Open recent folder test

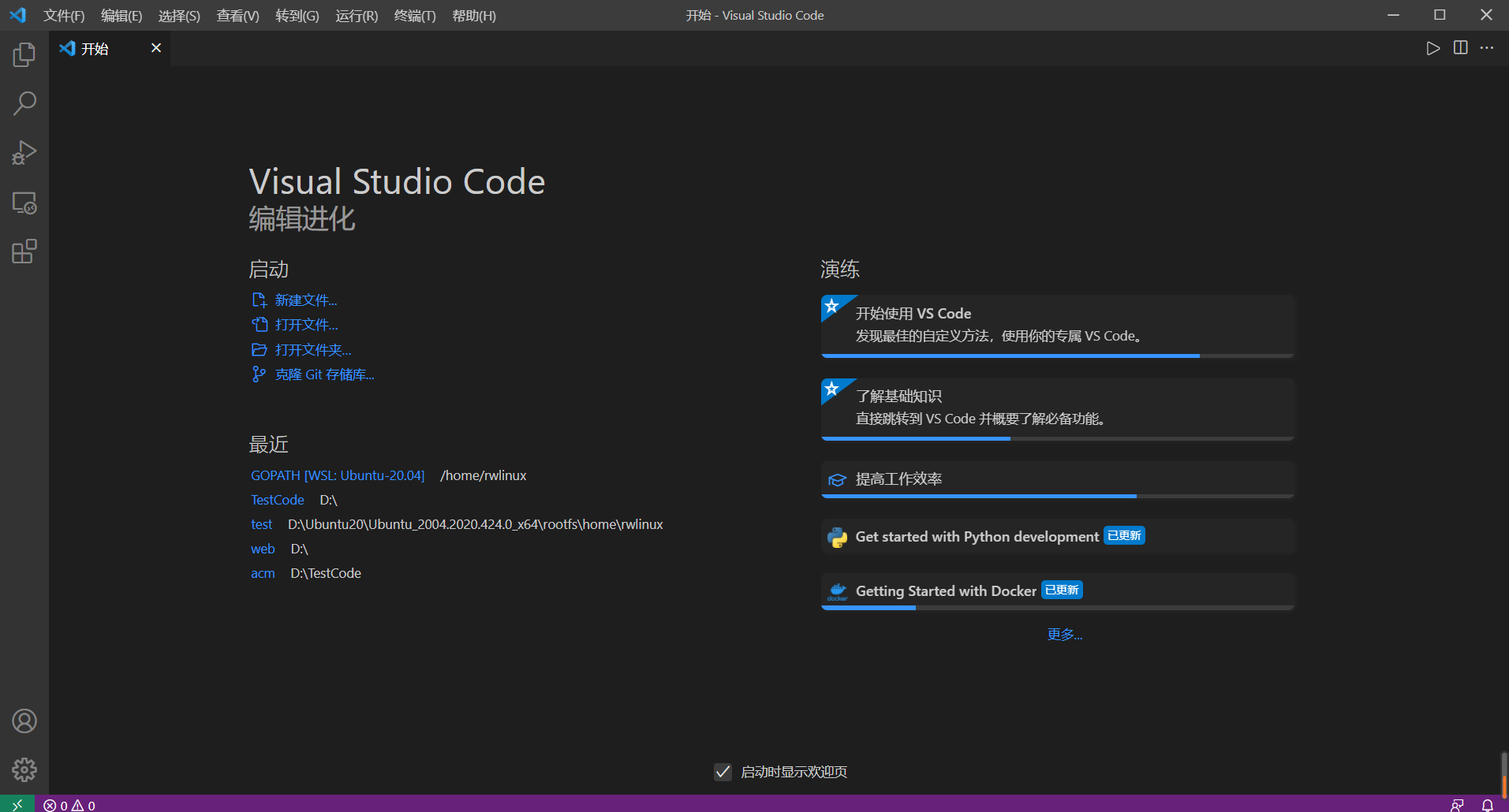tap(262, 524)
